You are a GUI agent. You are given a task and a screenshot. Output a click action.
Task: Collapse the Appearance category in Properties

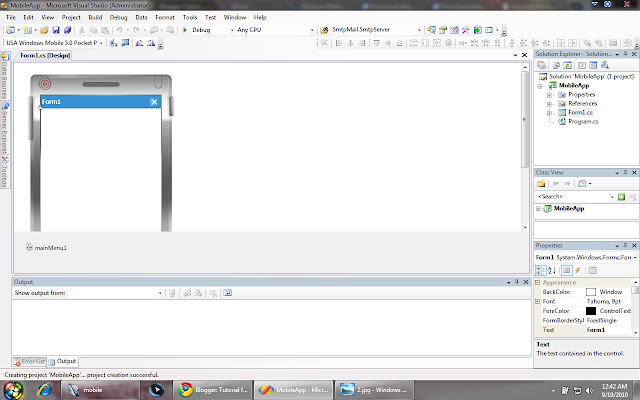[538, 282]
